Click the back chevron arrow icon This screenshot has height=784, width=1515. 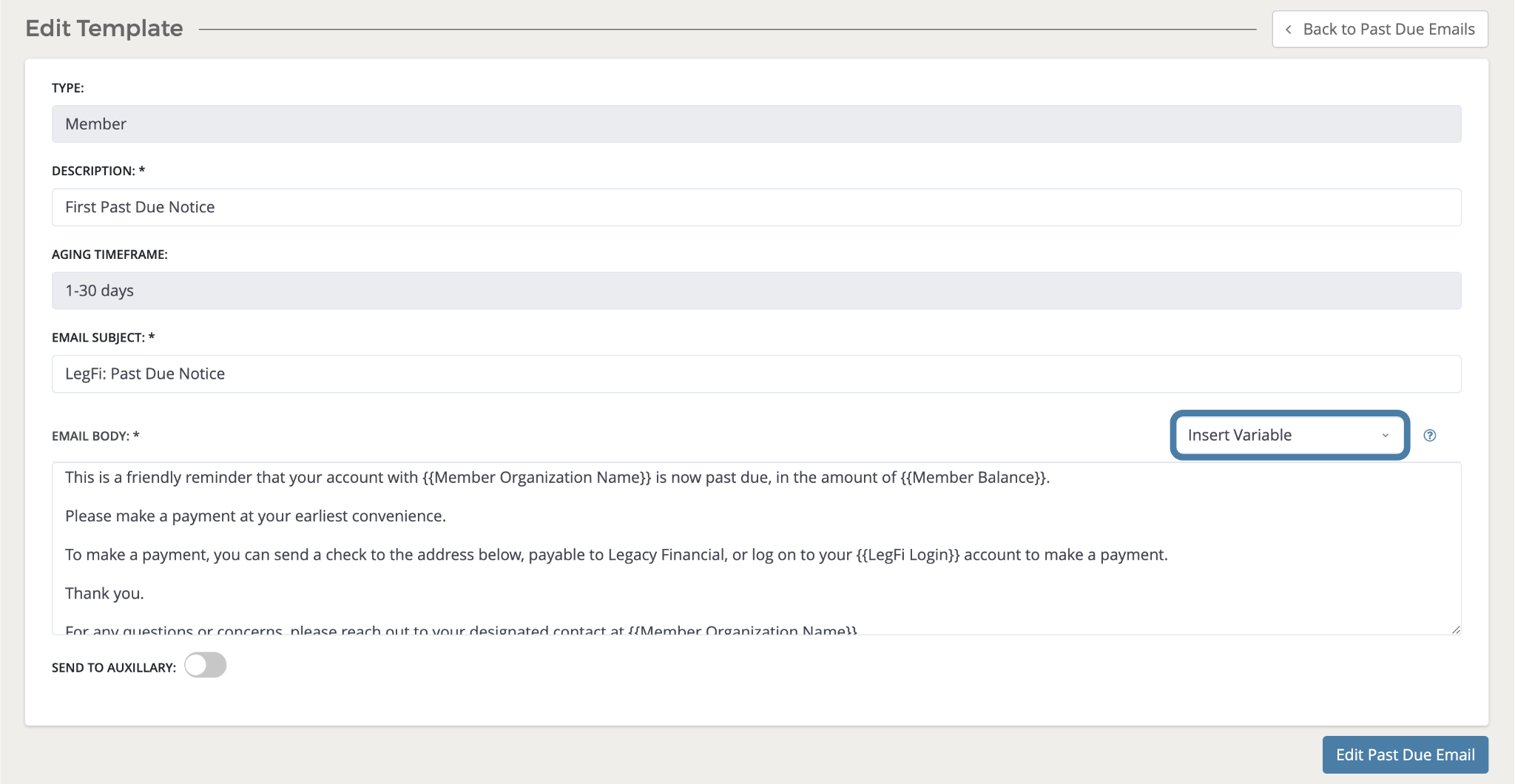1289,30
